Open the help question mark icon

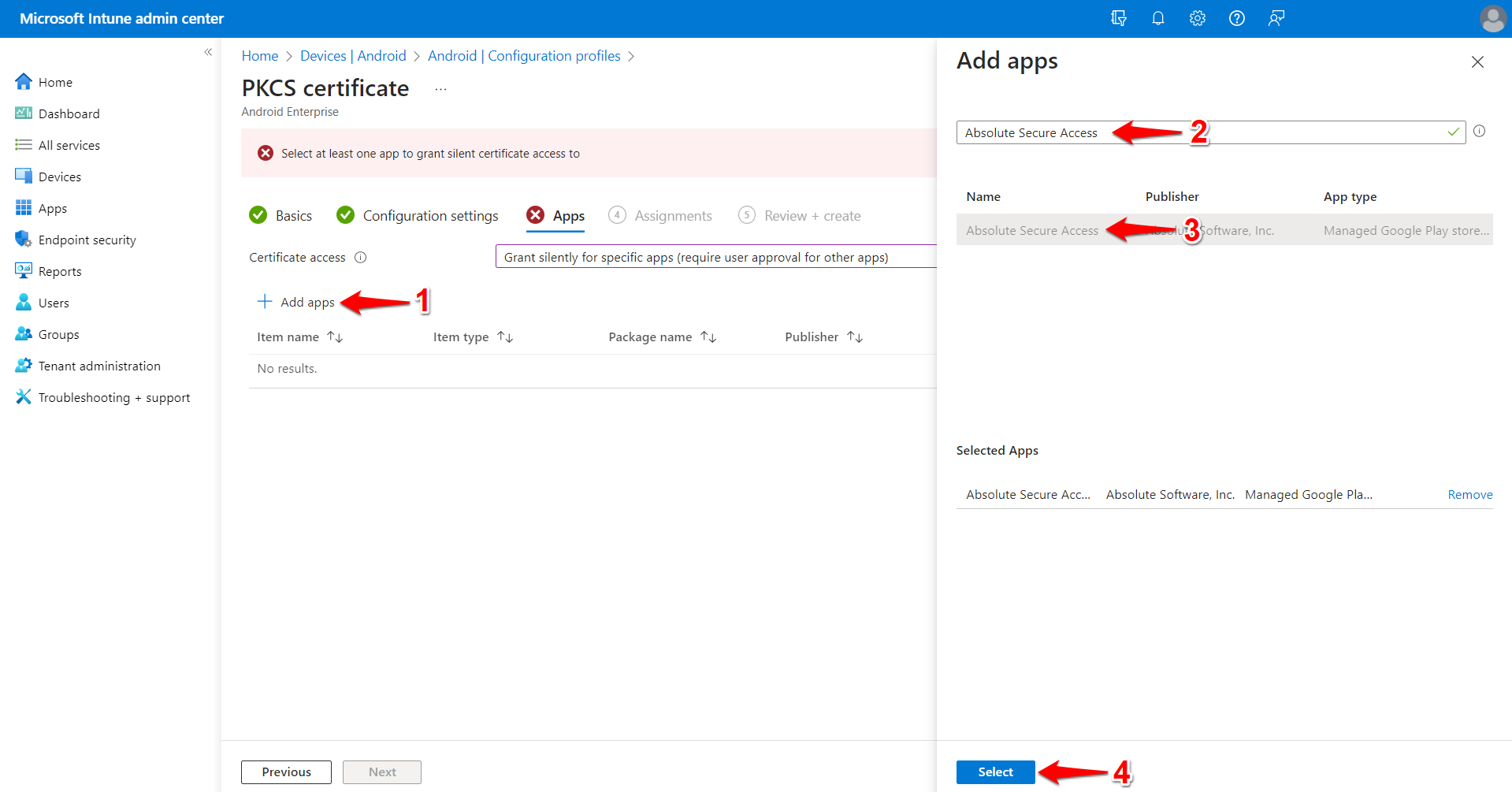pos(1236,17)
